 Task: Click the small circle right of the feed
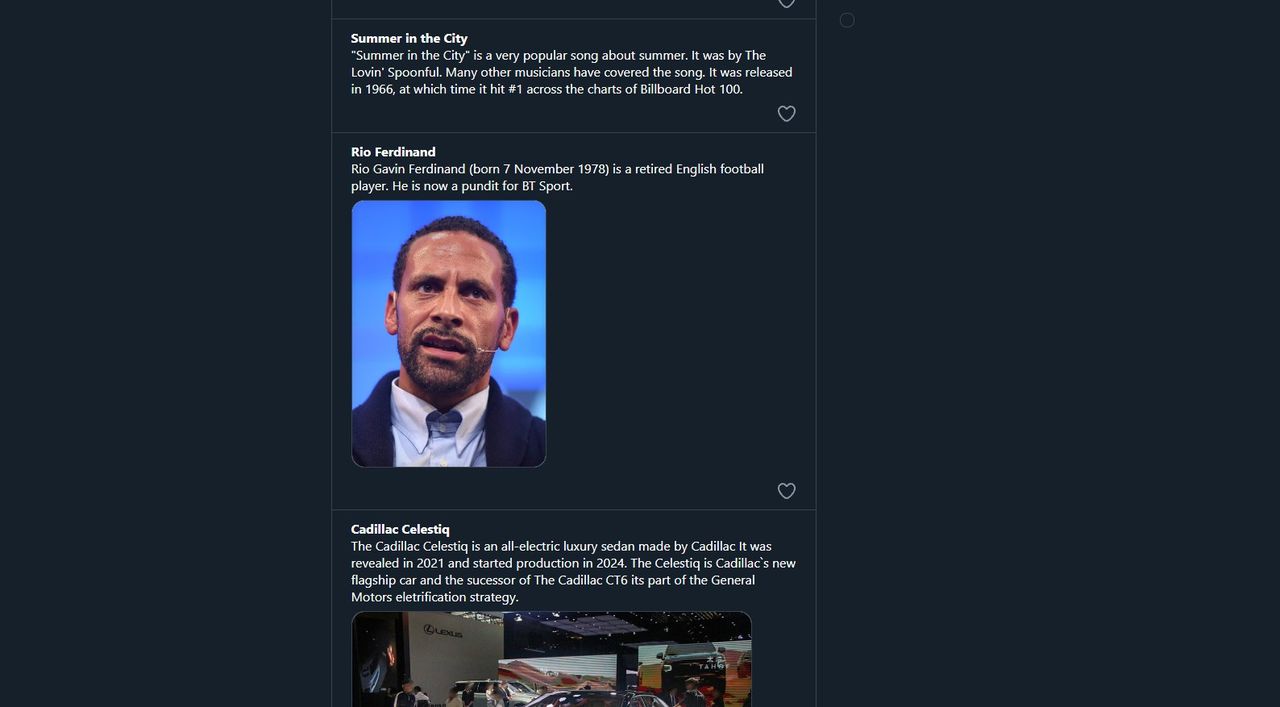[847, 20]
